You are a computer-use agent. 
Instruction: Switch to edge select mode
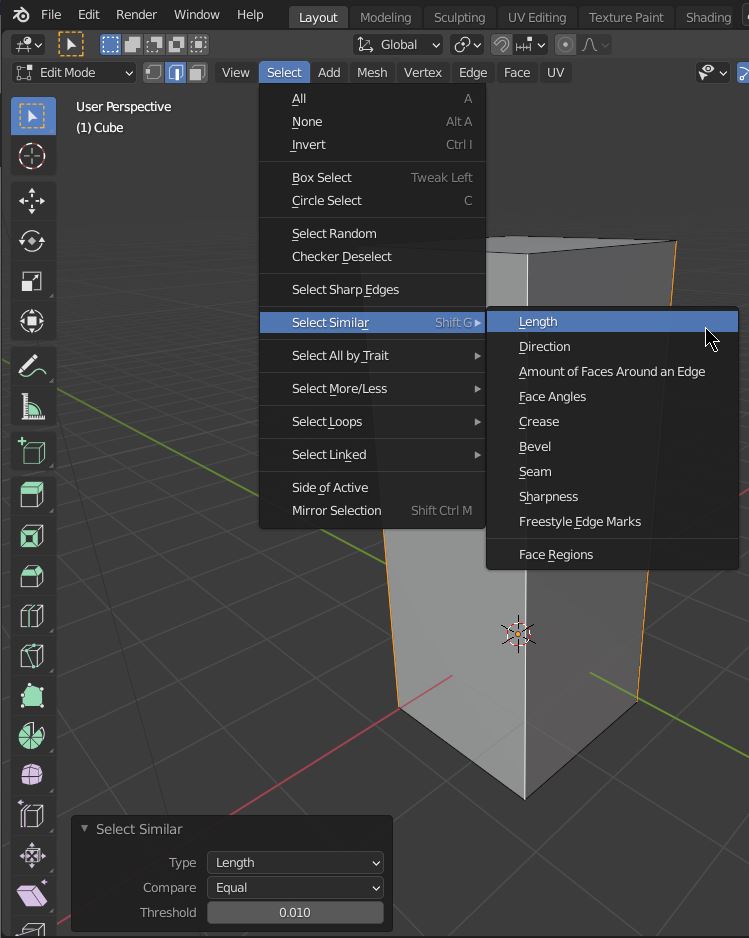coord(176,73)
